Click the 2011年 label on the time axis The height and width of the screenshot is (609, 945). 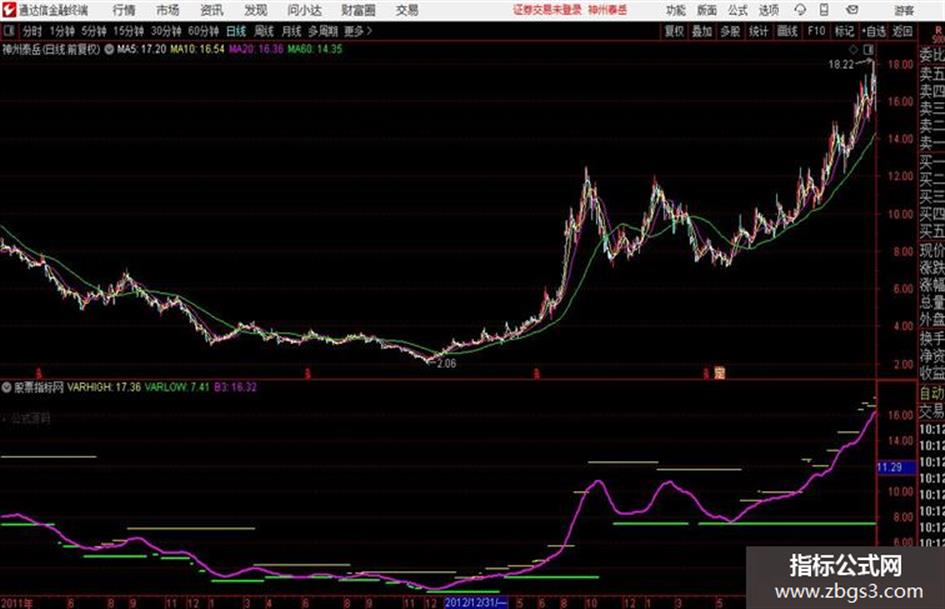point(17,603)
